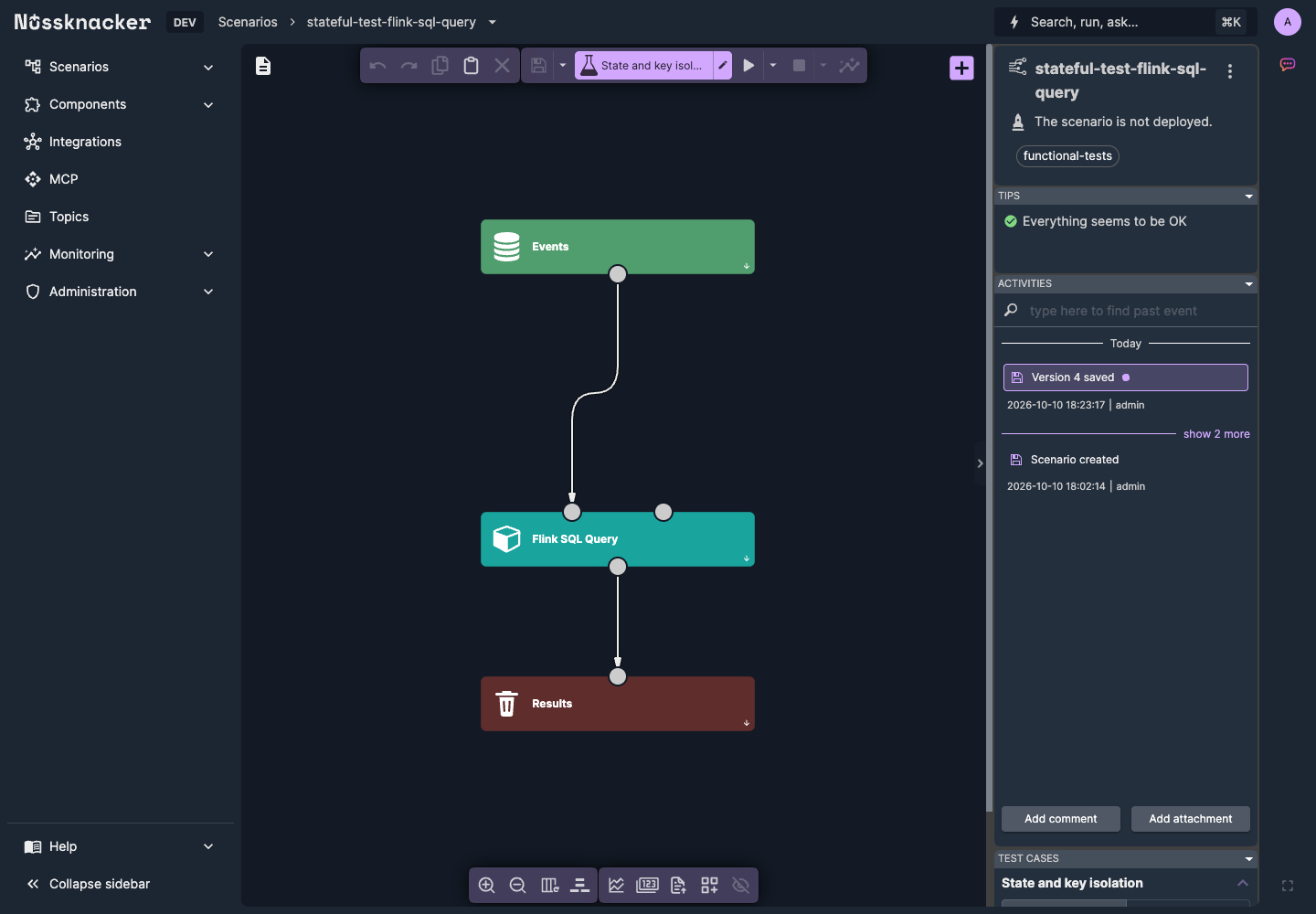1316x914 pixels.
Task: Click the stacked-bars layout icon in bottom toolbar
Action: [580, 885]
